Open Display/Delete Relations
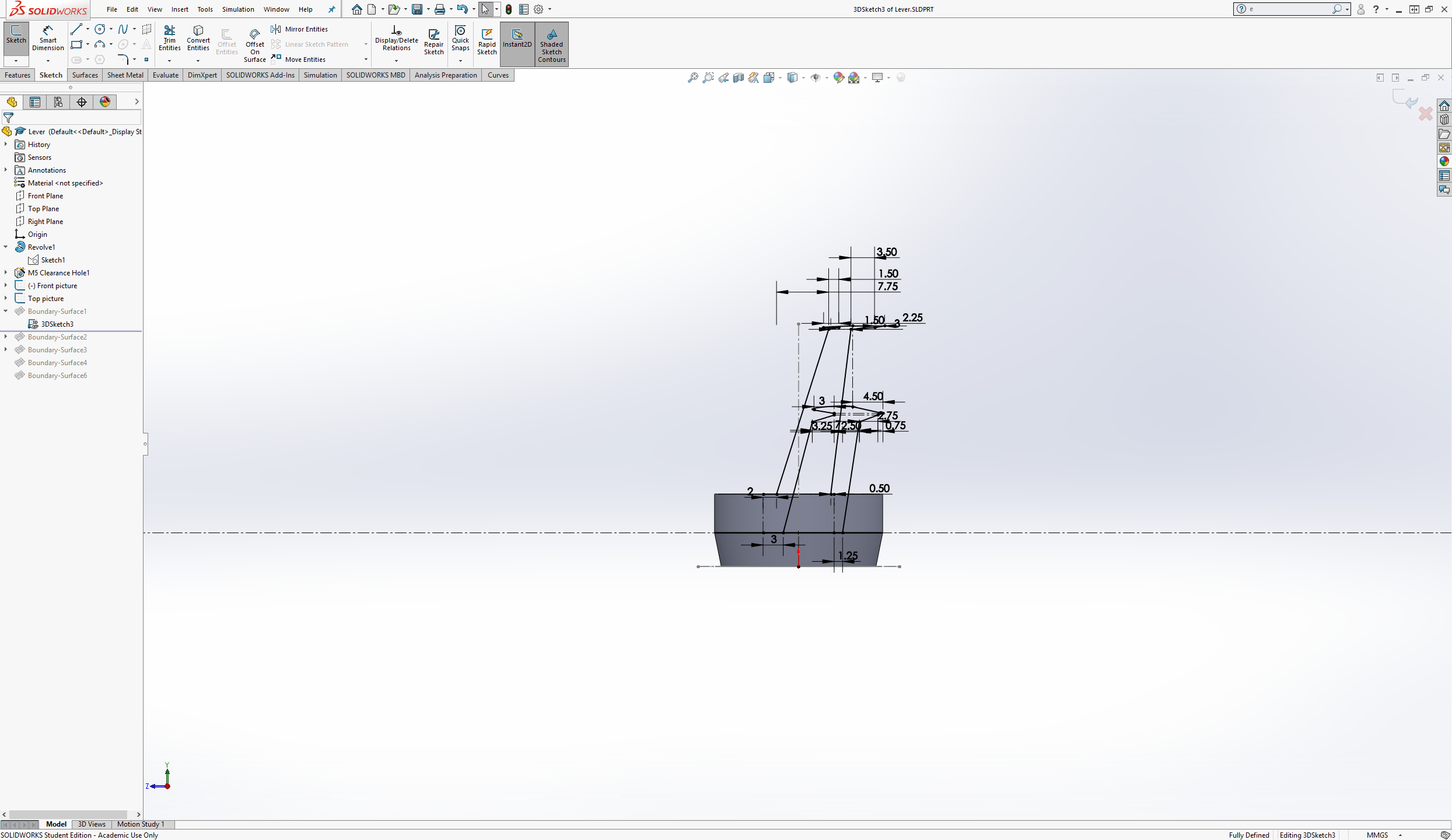 pos(397,38)
